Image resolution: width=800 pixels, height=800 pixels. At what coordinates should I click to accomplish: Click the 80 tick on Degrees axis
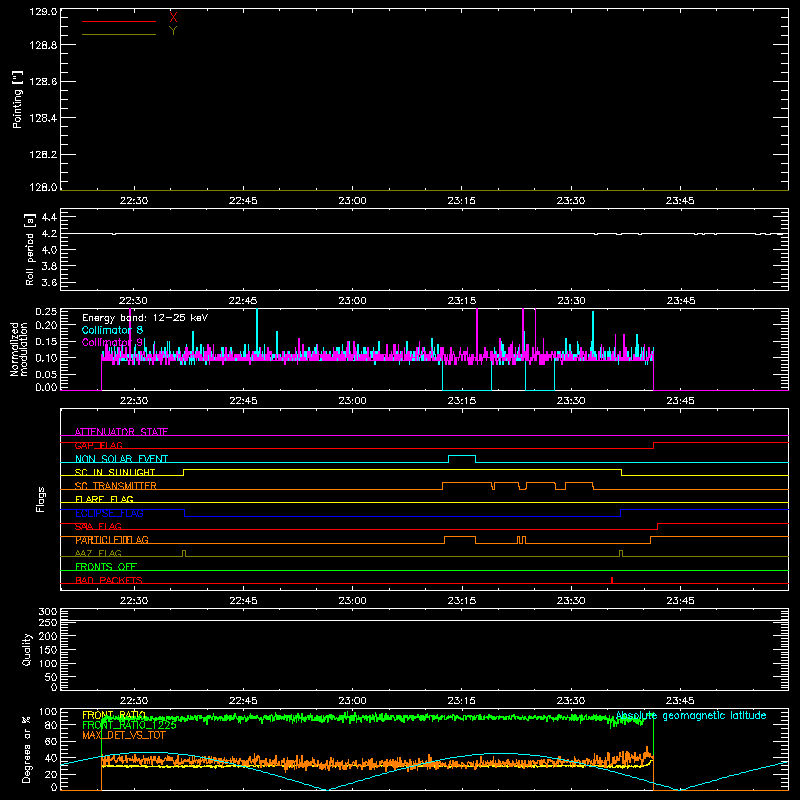(x=51, y=725)
